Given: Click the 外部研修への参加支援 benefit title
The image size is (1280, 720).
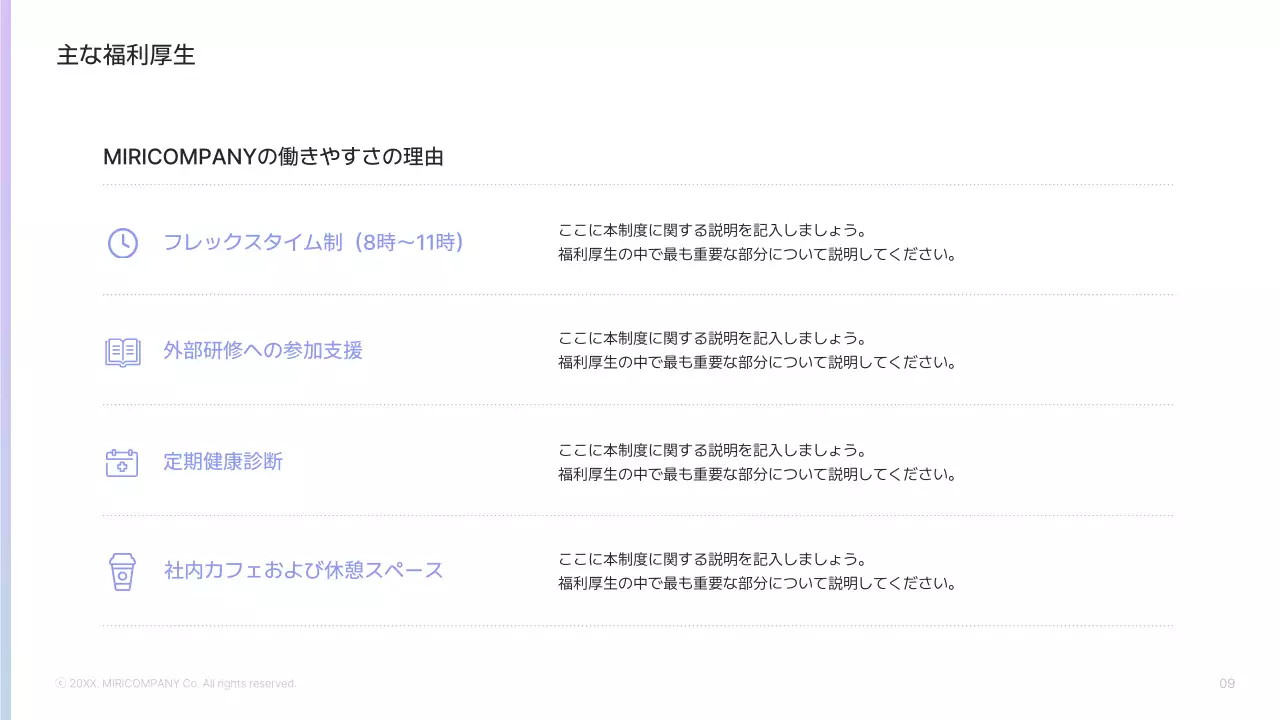Looking at the screenshot, I should (x=263, y=350).
